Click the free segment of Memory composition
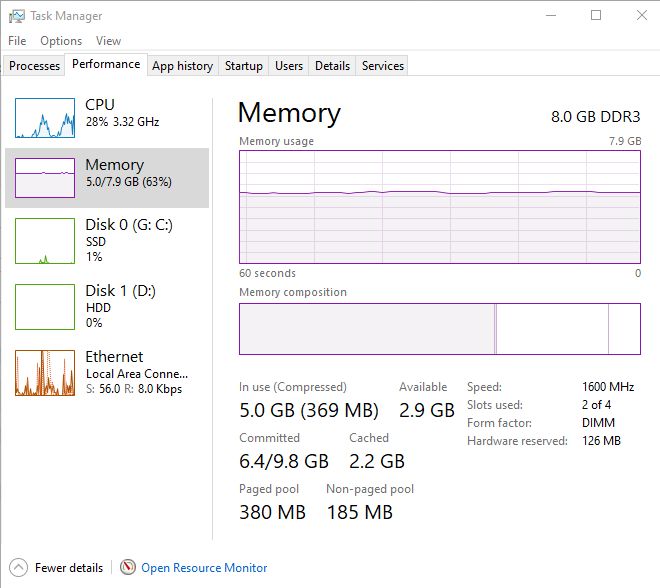660x588 pixels. (624, 329)
